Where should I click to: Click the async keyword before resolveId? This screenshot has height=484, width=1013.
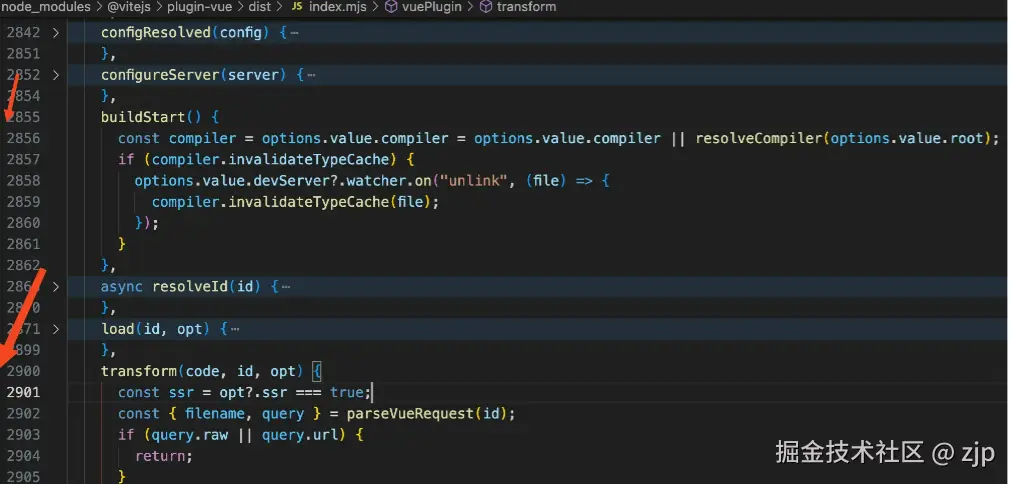tap(121, 286)
